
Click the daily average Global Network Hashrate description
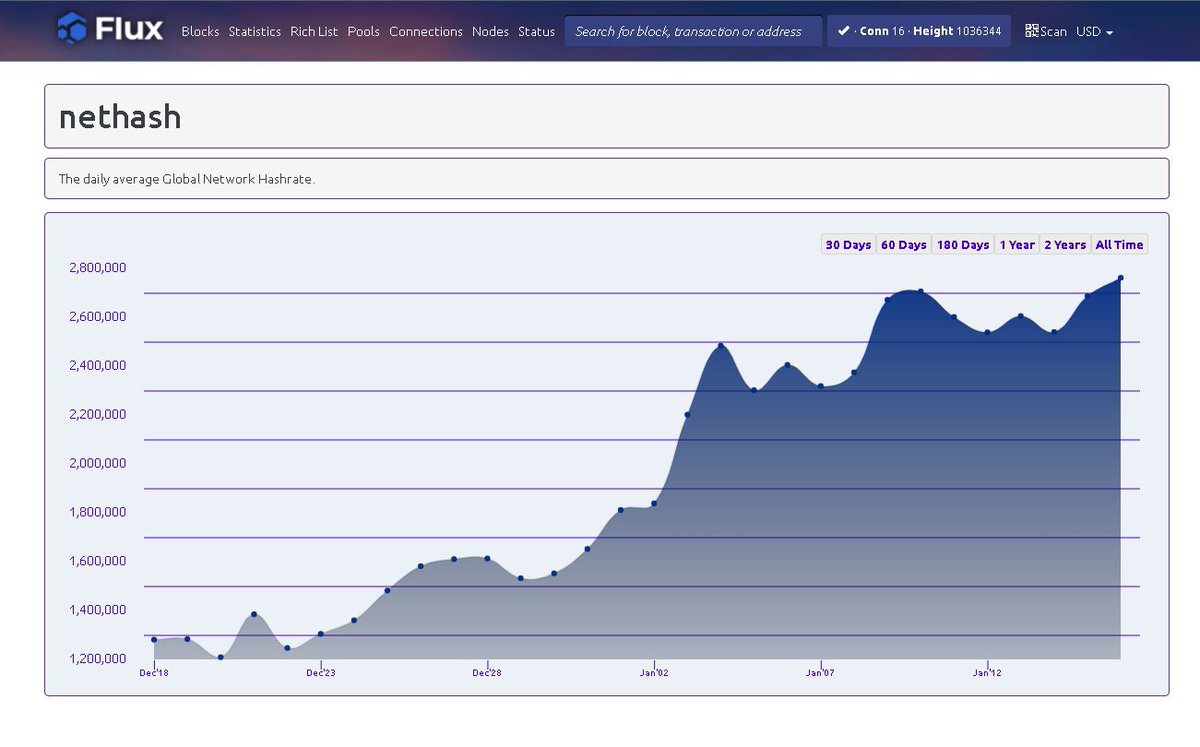187,179
